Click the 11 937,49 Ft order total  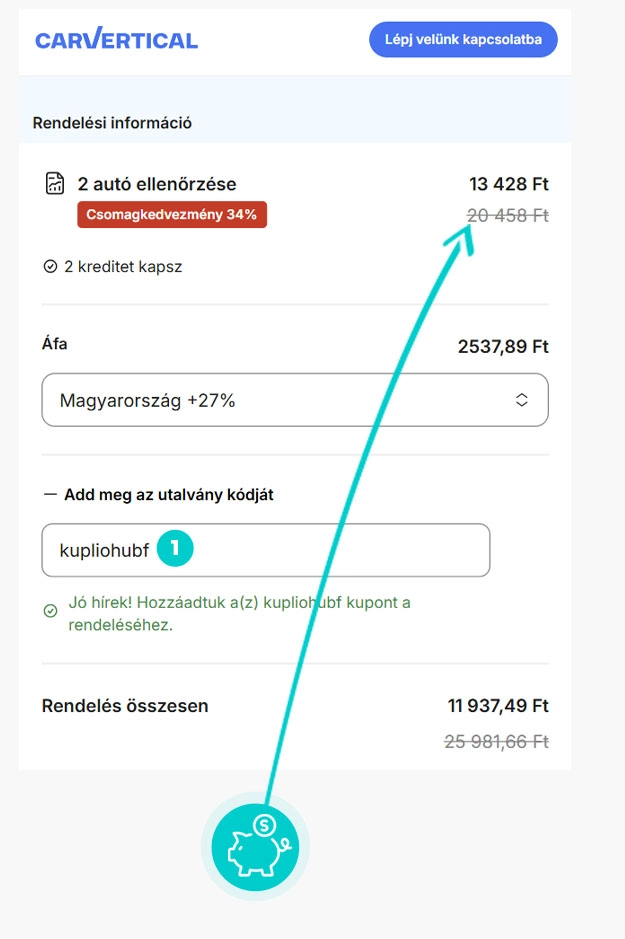point(498,706)
